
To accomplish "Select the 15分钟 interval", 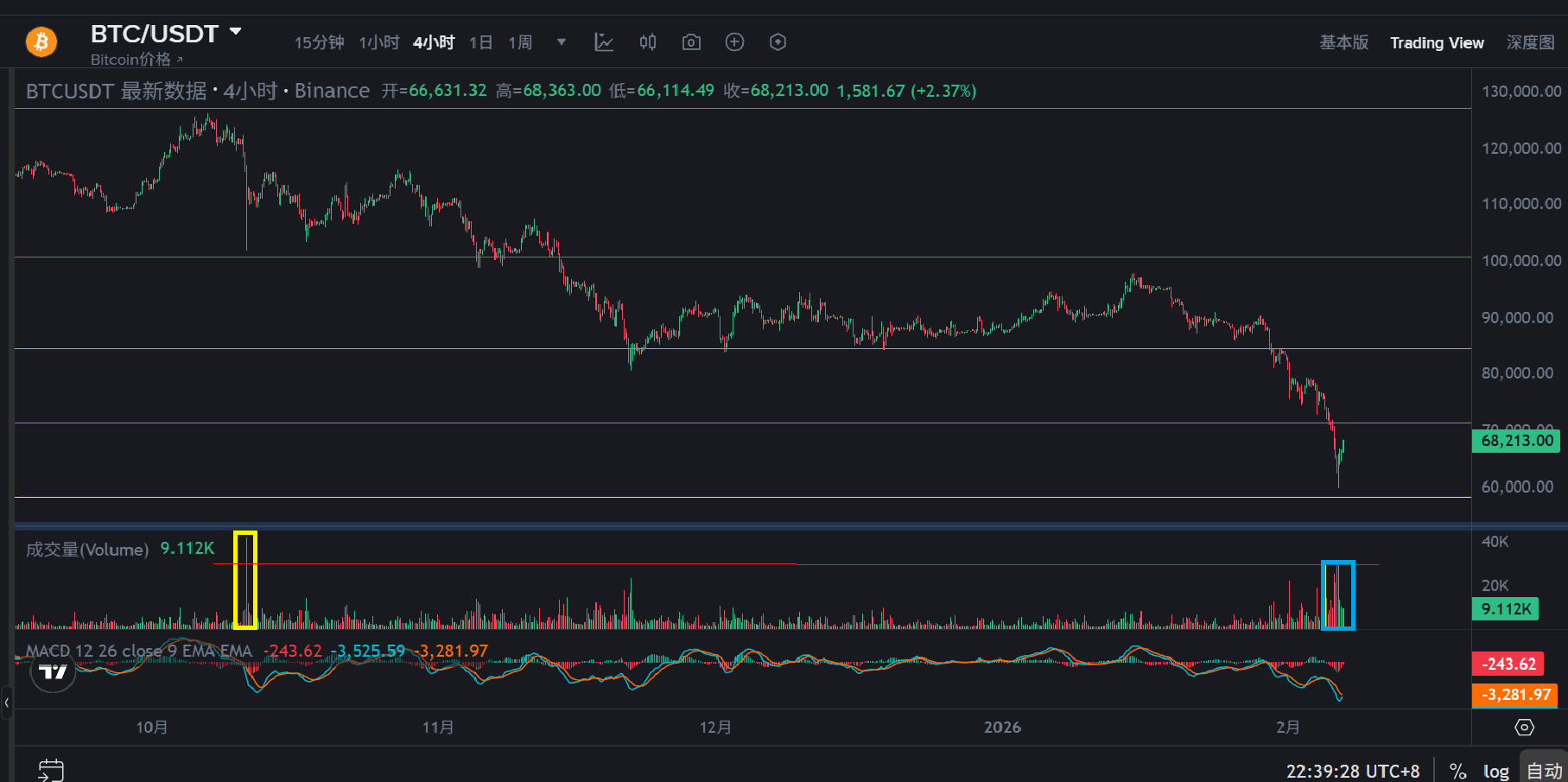I will (319, 42).
